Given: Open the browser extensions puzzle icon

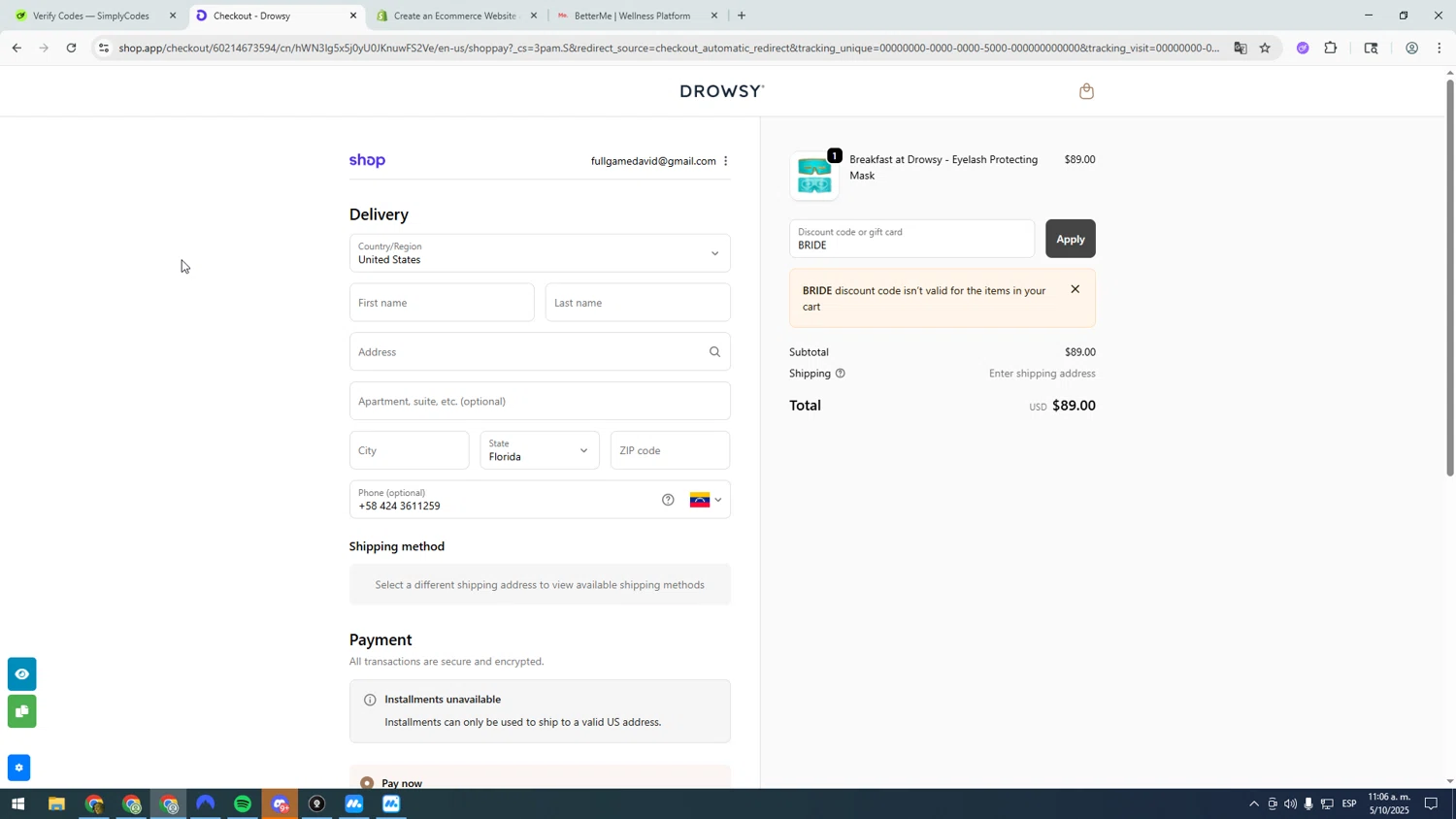Looking at the screenshot, I should click(x=1331, y=48).
